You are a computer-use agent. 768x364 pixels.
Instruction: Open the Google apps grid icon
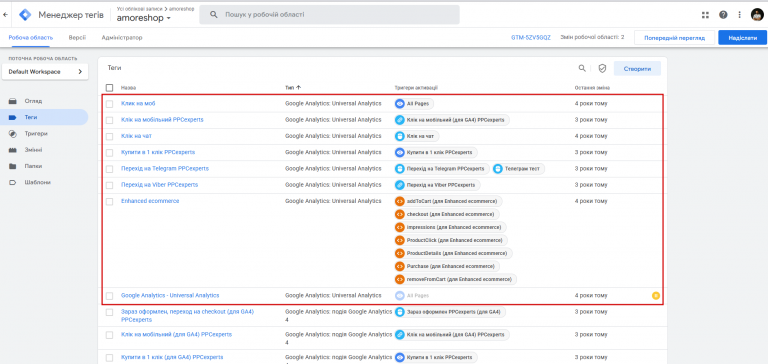pyautogui.click(x=705, y=15)
